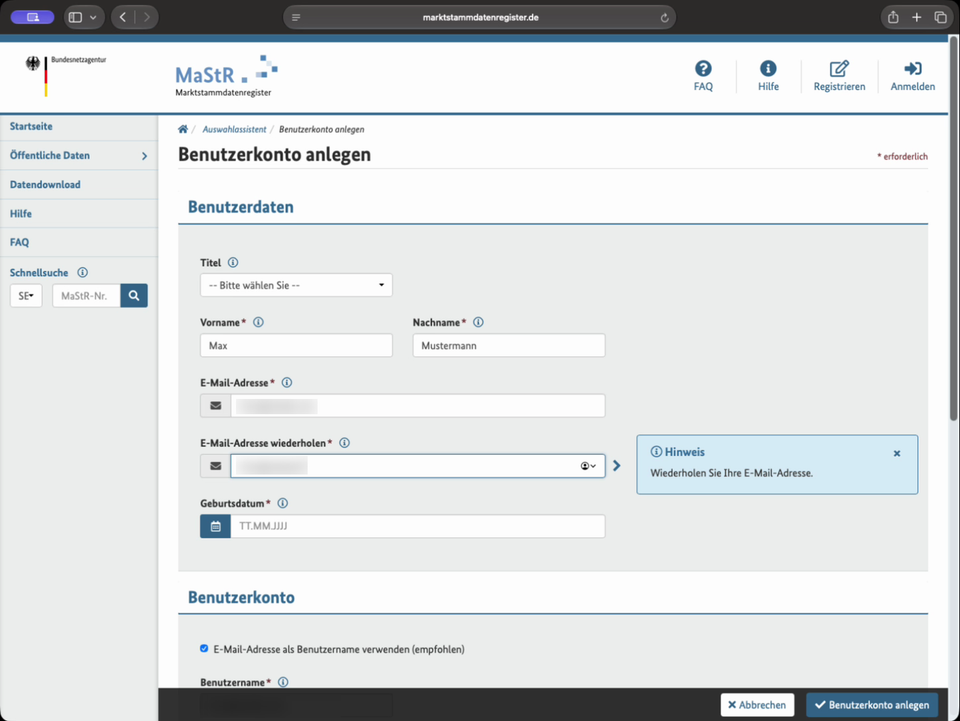Open the FAQ icon in header
The width and height of the screenshot is (960, 721).
(x=703, y=69)
